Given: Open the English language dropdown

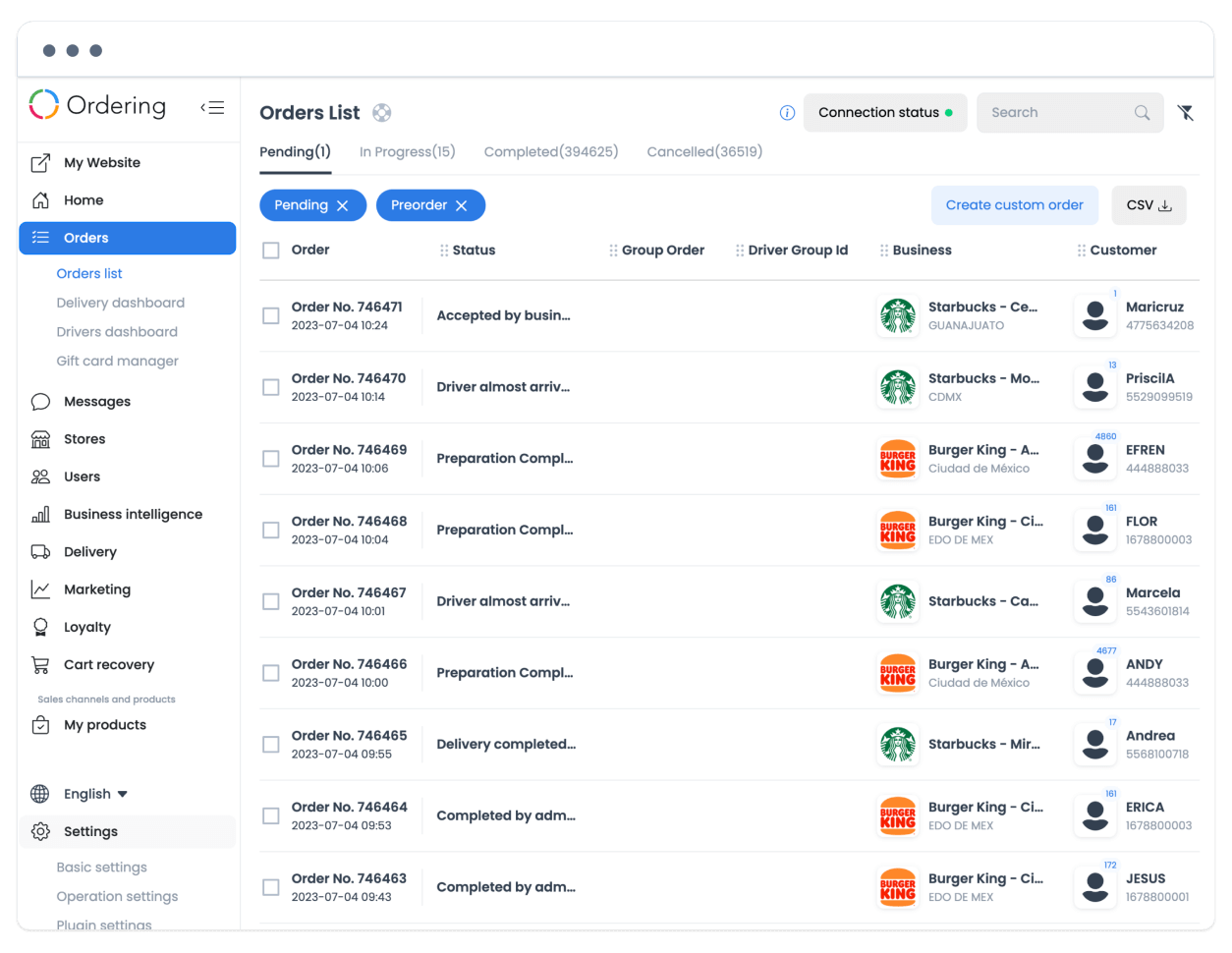Looking at the screenshot, I should click(95, 794).
